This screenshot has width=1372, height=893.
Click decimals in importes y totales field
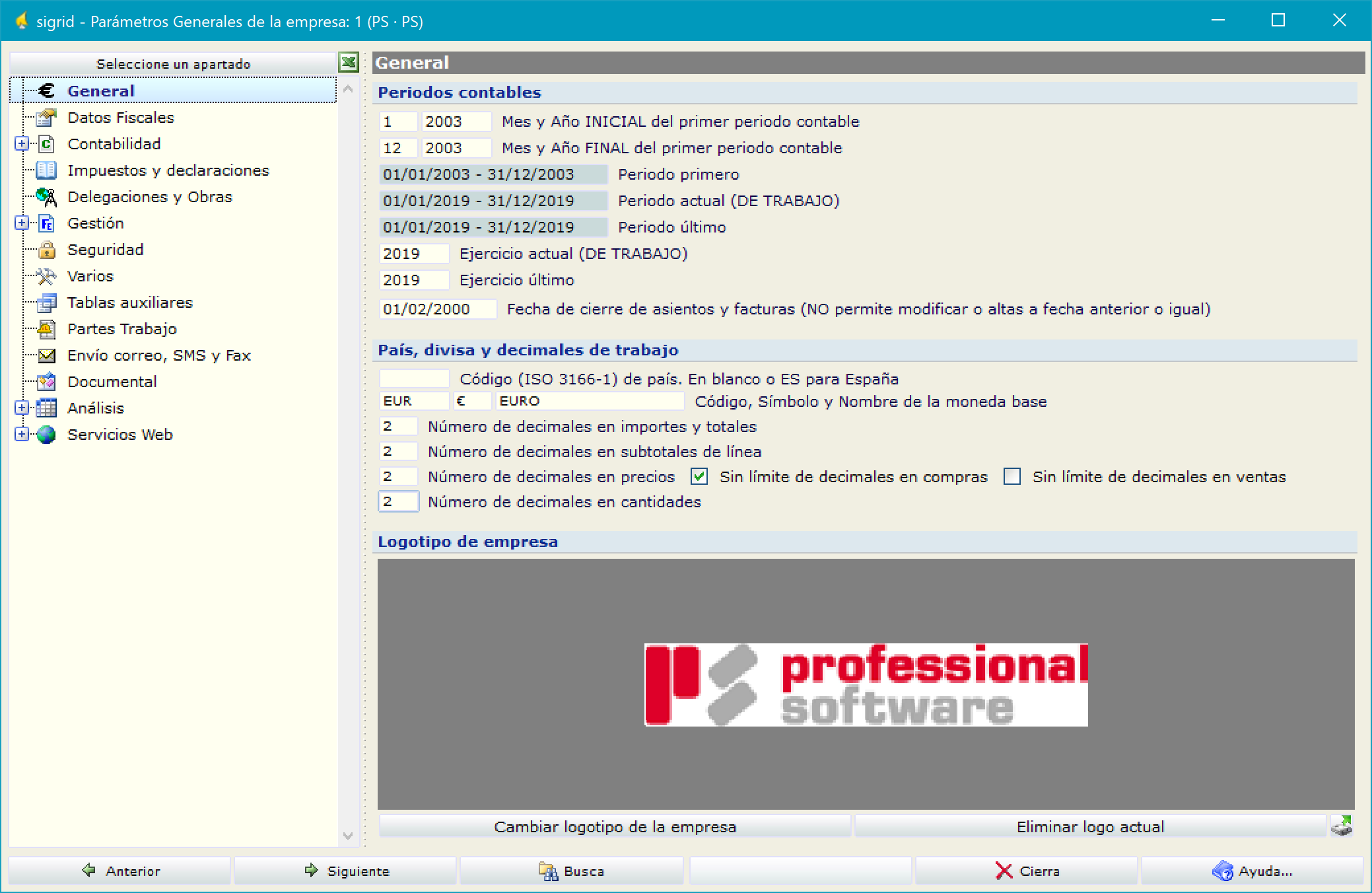(x=398, y=426)
